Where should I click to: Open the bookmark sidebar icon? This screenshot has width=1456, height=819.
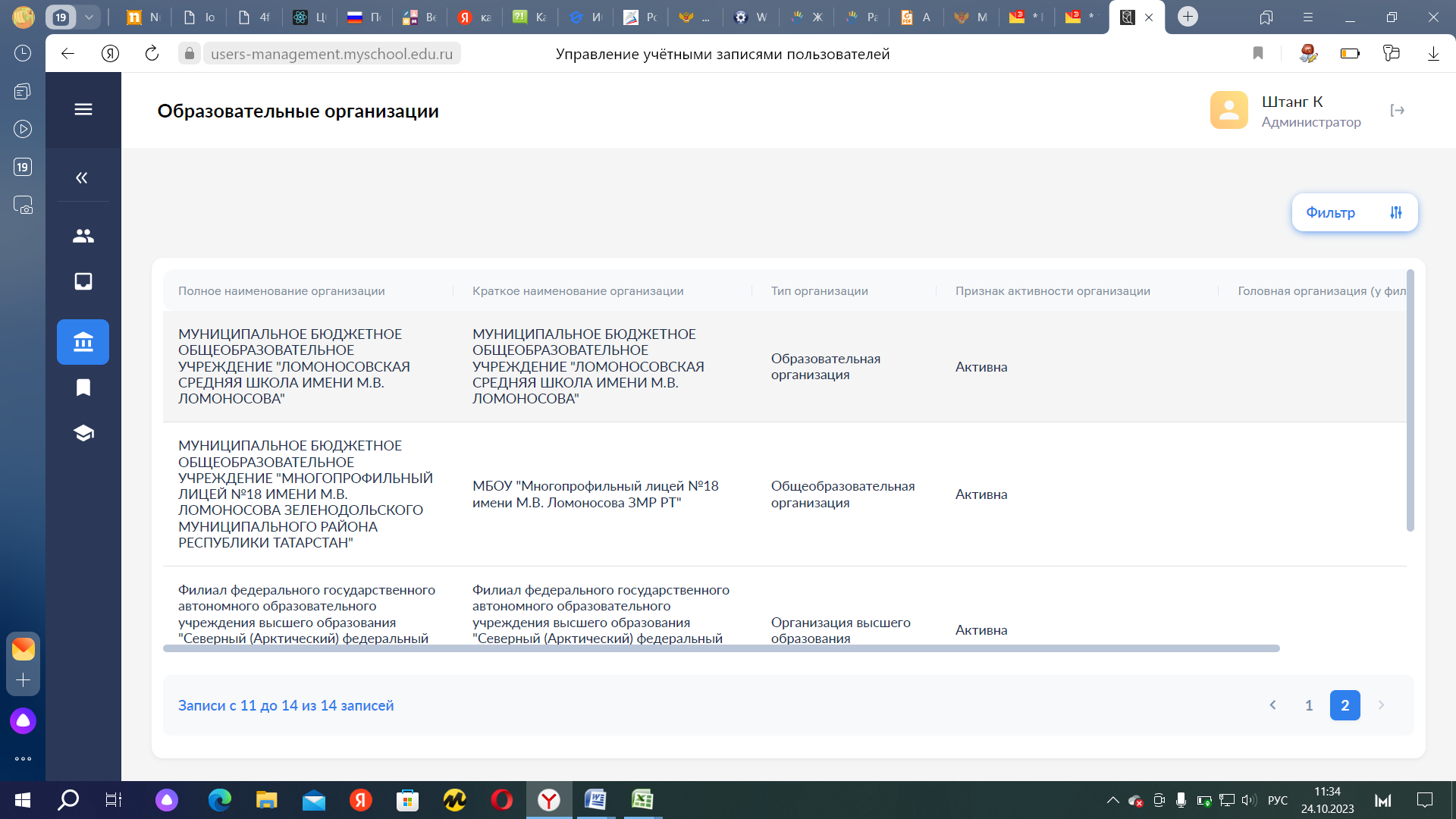[x=83, y=388]
